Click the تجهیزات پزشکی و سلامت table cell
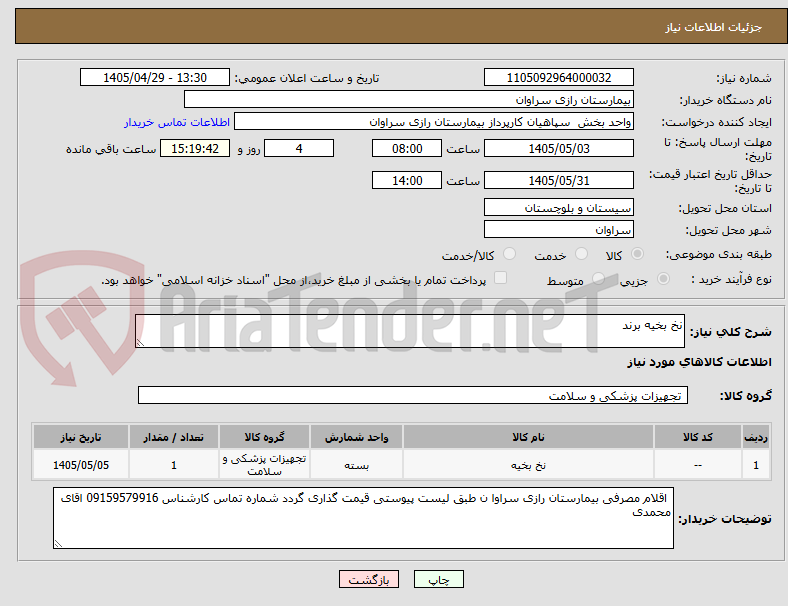This screenshot has width=788, height=606. click(x=264, y=465)
